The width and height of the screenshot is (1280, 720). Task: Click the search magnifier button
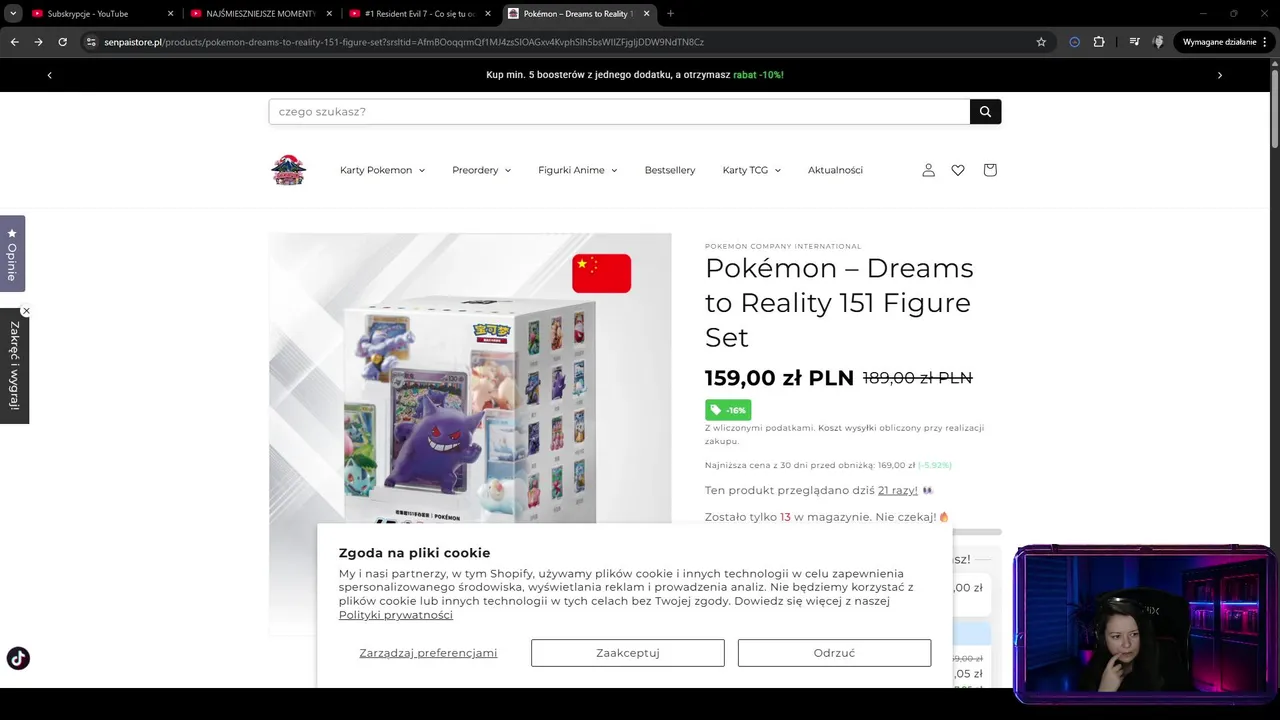(x=985, y=112)
